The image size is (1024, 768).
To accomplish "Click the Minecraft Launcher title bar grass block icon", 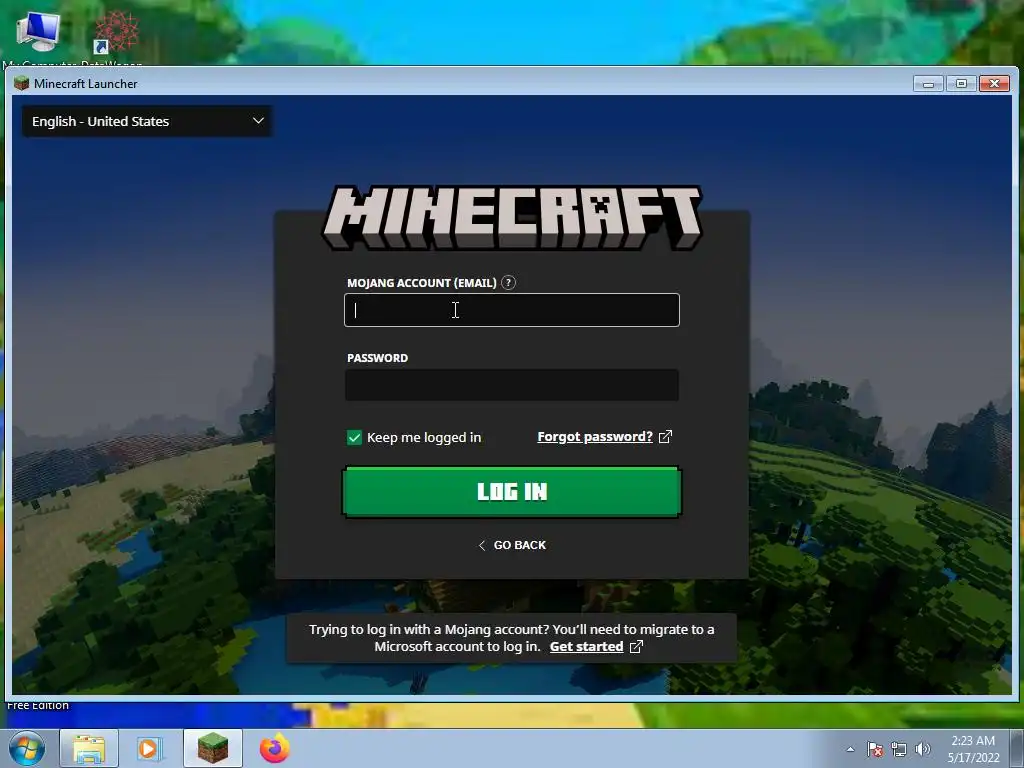I will pos(22,84).
